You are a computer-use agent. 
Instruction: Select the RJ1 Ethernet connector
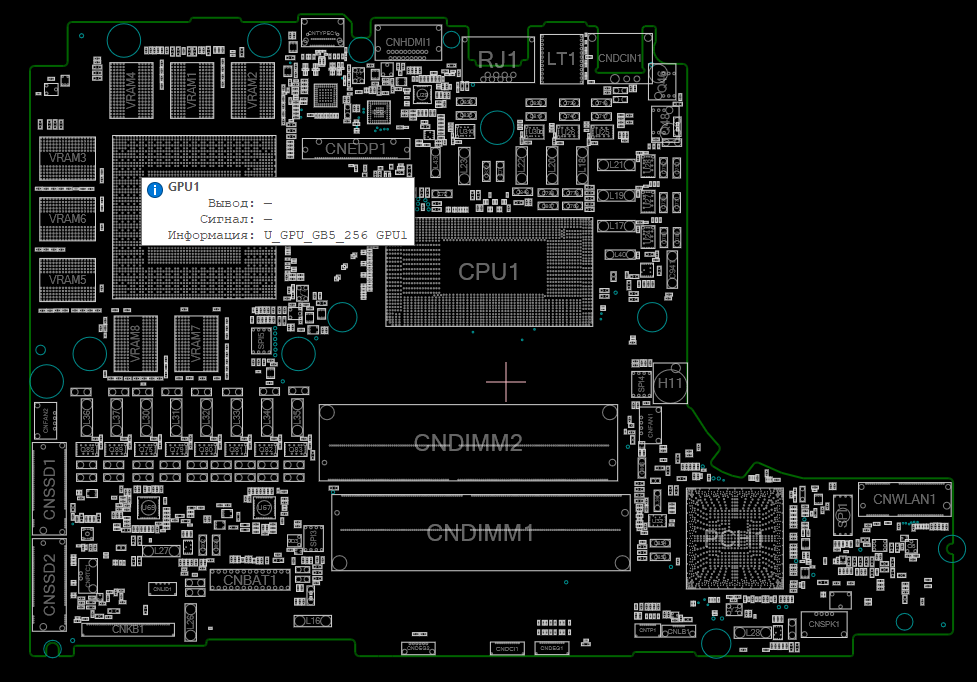point(498,58)
